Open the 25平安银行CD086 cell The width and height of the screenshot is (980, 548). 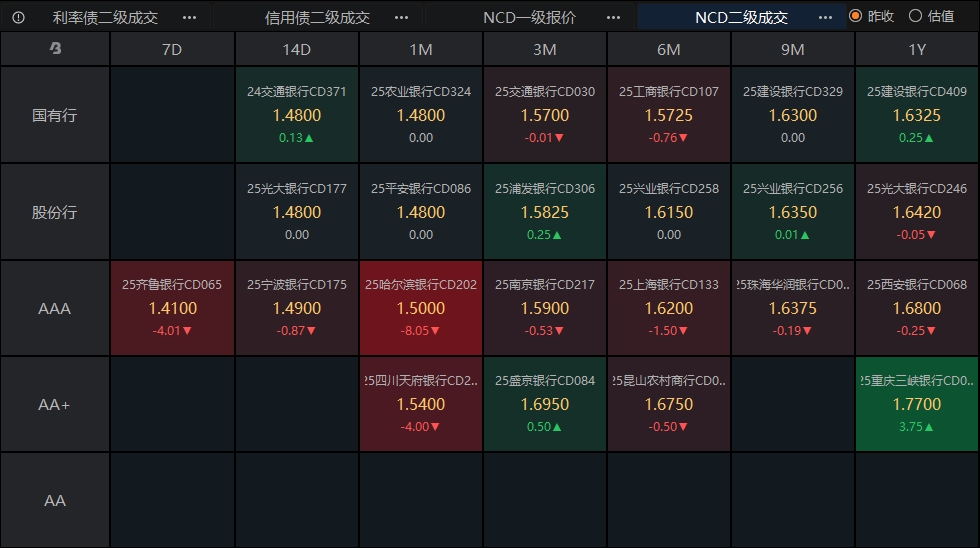(x=421, y=212)
